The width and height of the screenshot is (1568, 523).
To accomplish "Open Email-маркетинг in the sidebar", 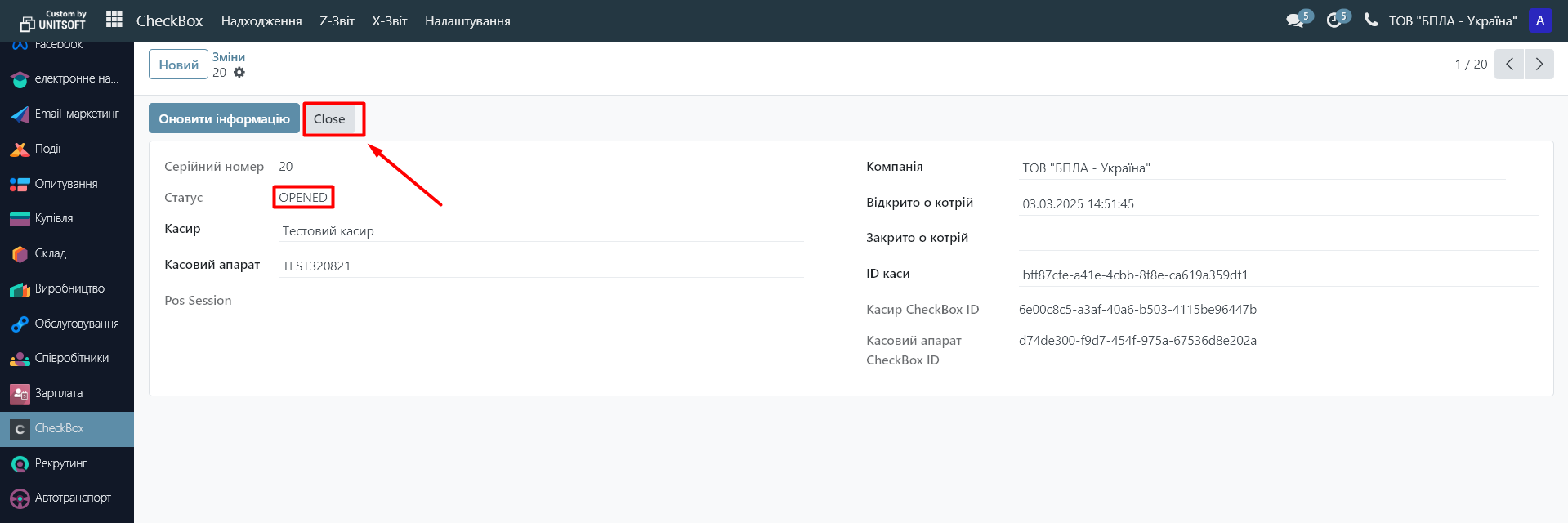I will 76,114.
